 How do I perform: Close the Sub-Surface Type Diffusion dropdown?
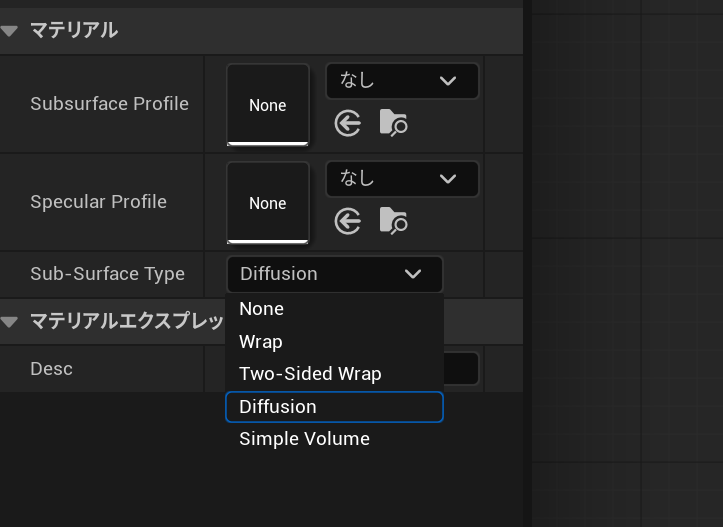[334, 274]
